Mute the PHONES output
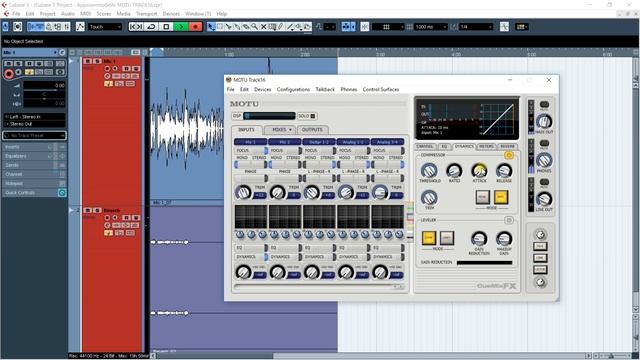Image resolution: width=640 pixels, height=360 pixels. click(544, 144)
